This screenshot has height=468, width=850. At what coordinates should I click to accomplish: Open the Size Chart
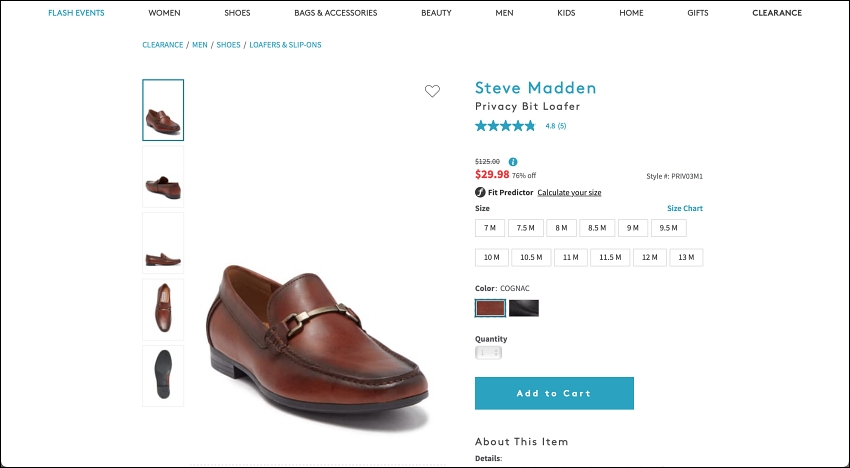[x=685, y=208]
